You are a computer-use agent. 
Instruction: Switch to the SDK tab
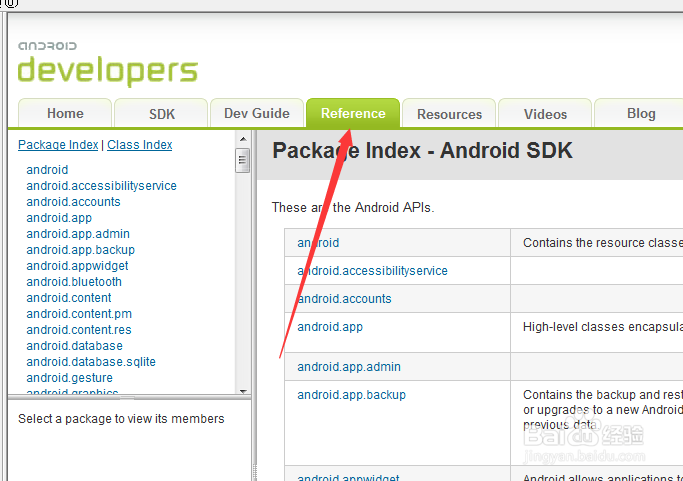click(x=162, y=113)
